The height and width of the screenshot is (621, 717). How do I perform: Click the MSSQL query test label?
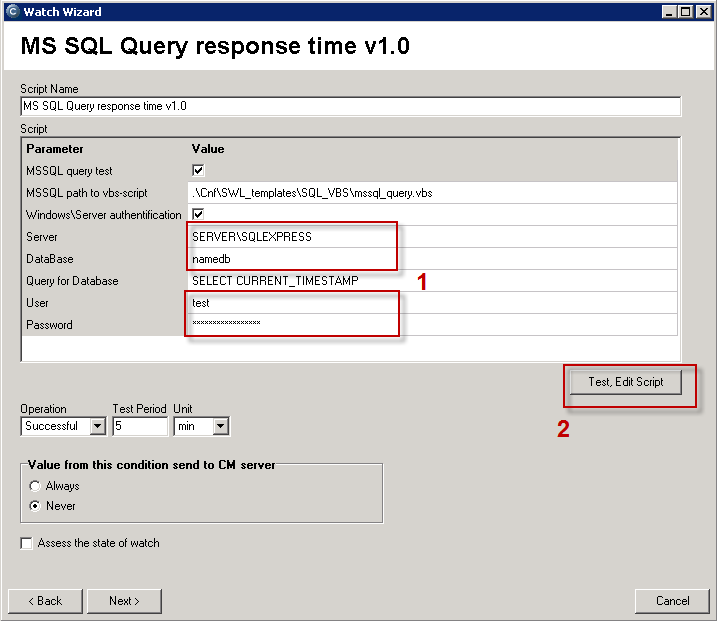pyautogui.click(x=69, y=171)
